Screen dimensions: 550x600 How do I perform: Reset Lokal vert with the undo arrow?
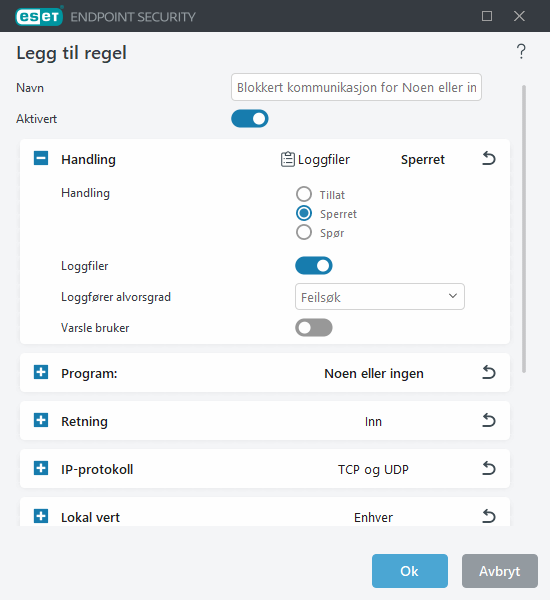[489, 516]
